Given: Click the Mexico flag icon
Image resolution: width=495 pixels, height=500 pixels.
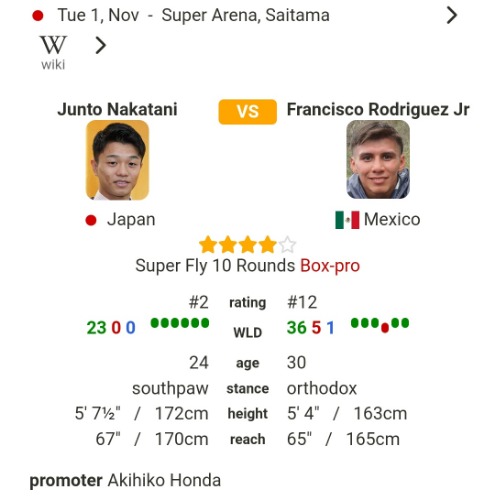Looking at the screenshot, I should [x=347, y=220].
